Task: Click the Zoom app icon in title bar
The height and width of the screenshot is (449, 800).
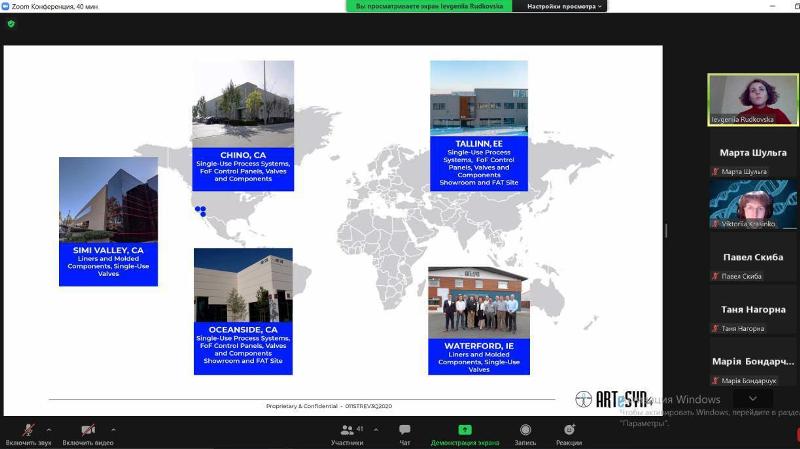Action: (5, 6)
